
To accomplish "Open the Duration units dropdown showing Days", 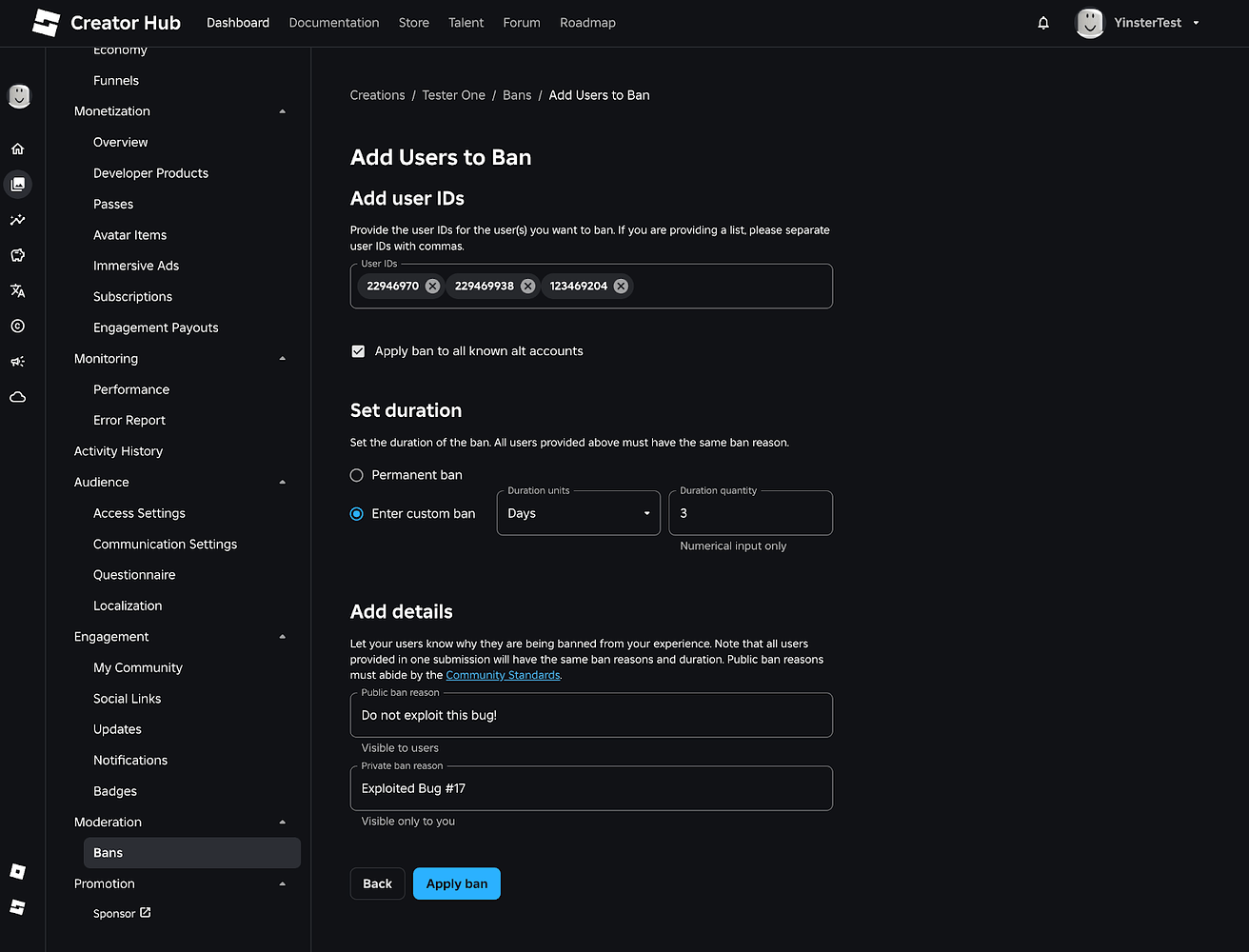I will coord(578,512).
